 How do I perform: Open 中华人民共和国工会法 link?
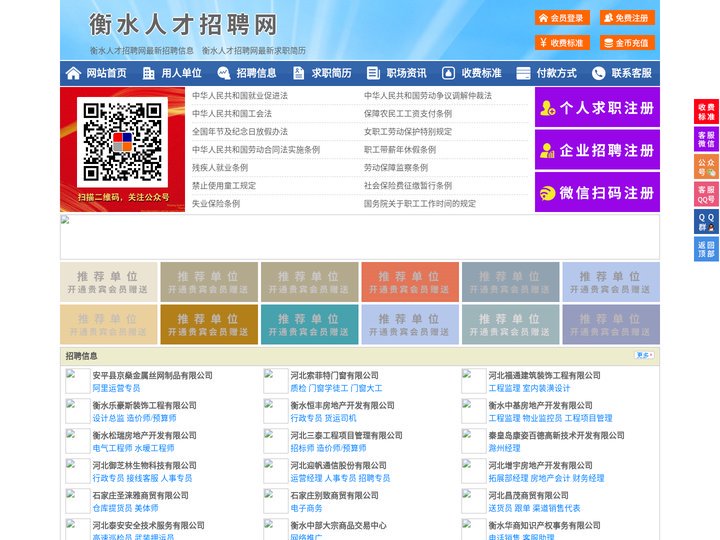point(232,113)
